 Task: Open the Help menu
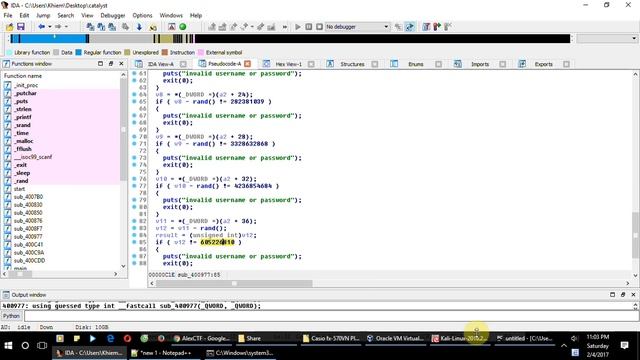(x=196, y=16)
